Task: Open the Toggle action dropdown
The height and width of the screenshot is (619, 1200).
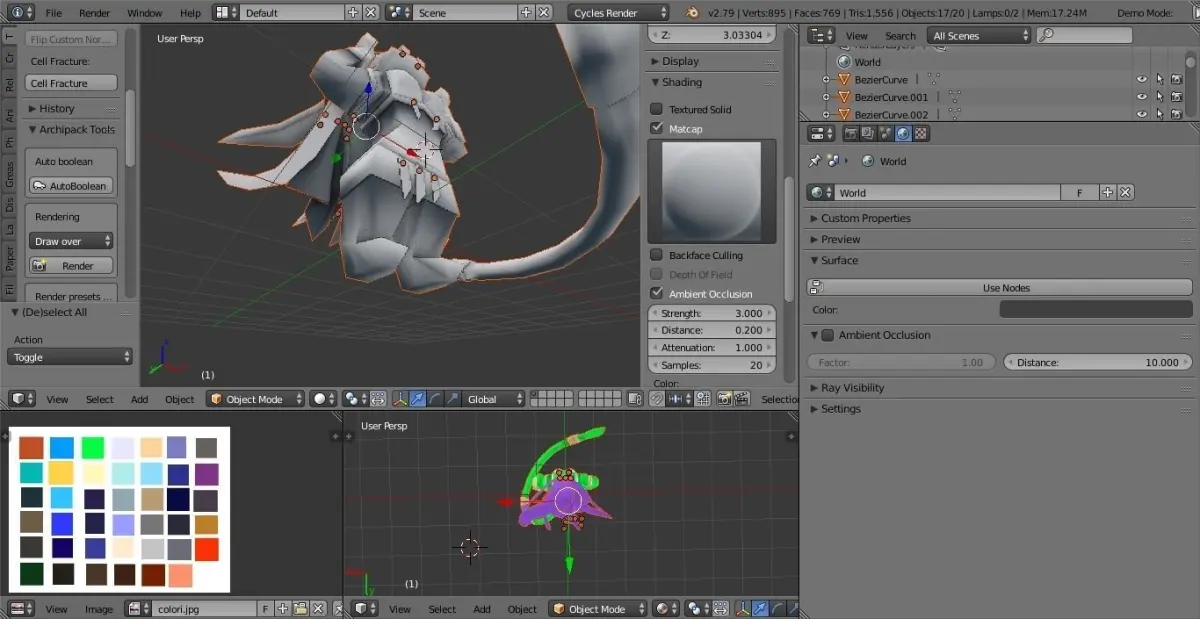Action: [x=70, y=357]
